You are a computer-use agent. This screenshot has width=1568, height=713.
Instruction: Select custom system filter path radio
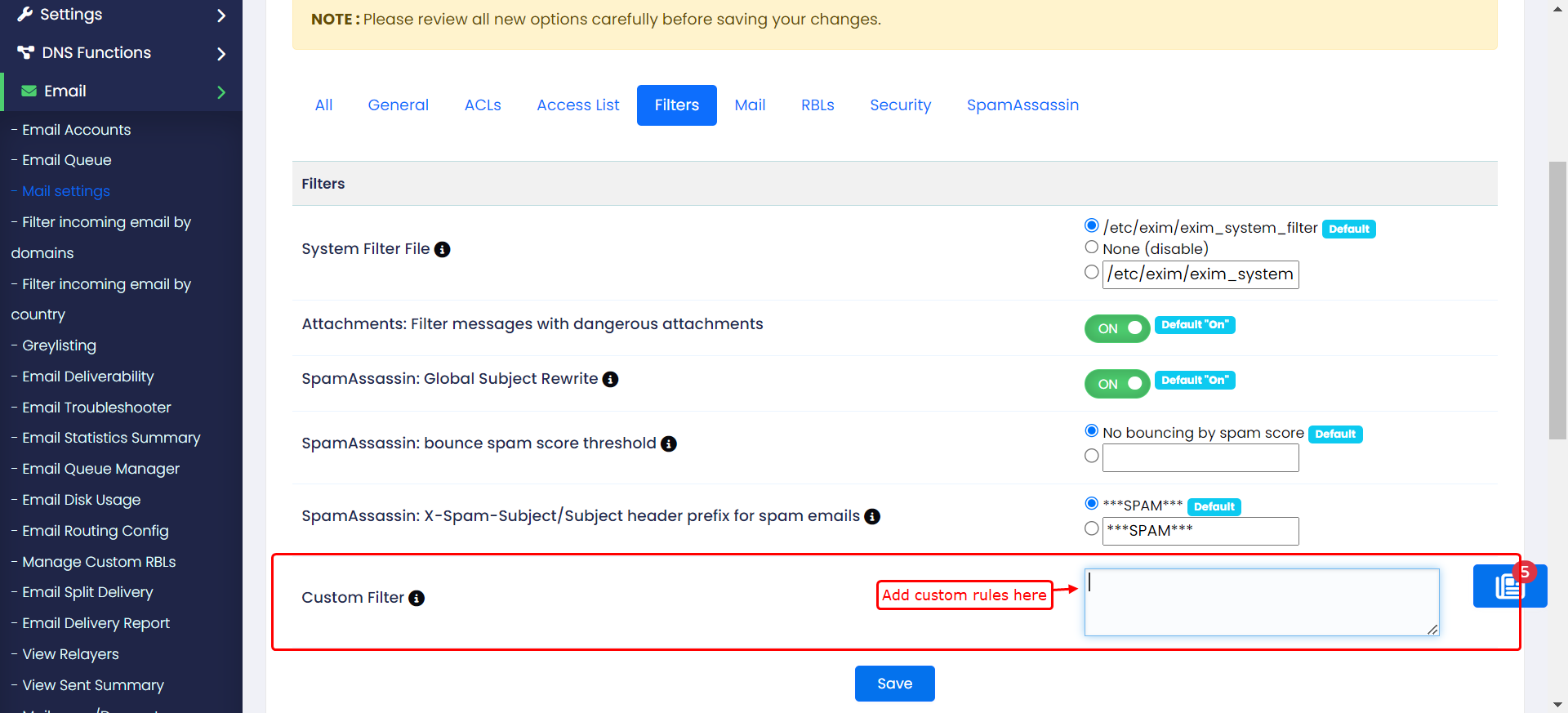[1091, 272]
